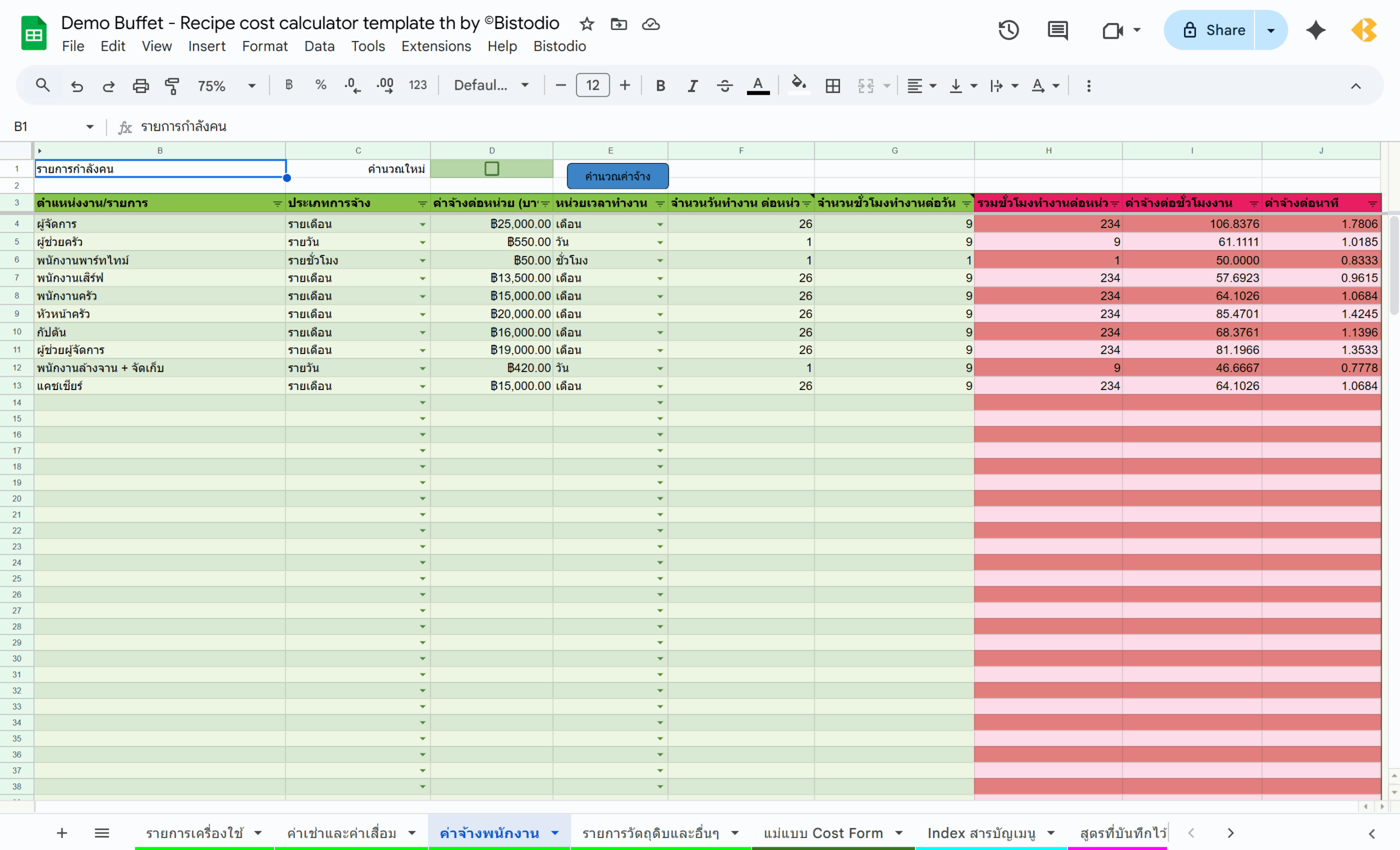
Task: Star this spreadsheet document
Action: tap(586, 24)
